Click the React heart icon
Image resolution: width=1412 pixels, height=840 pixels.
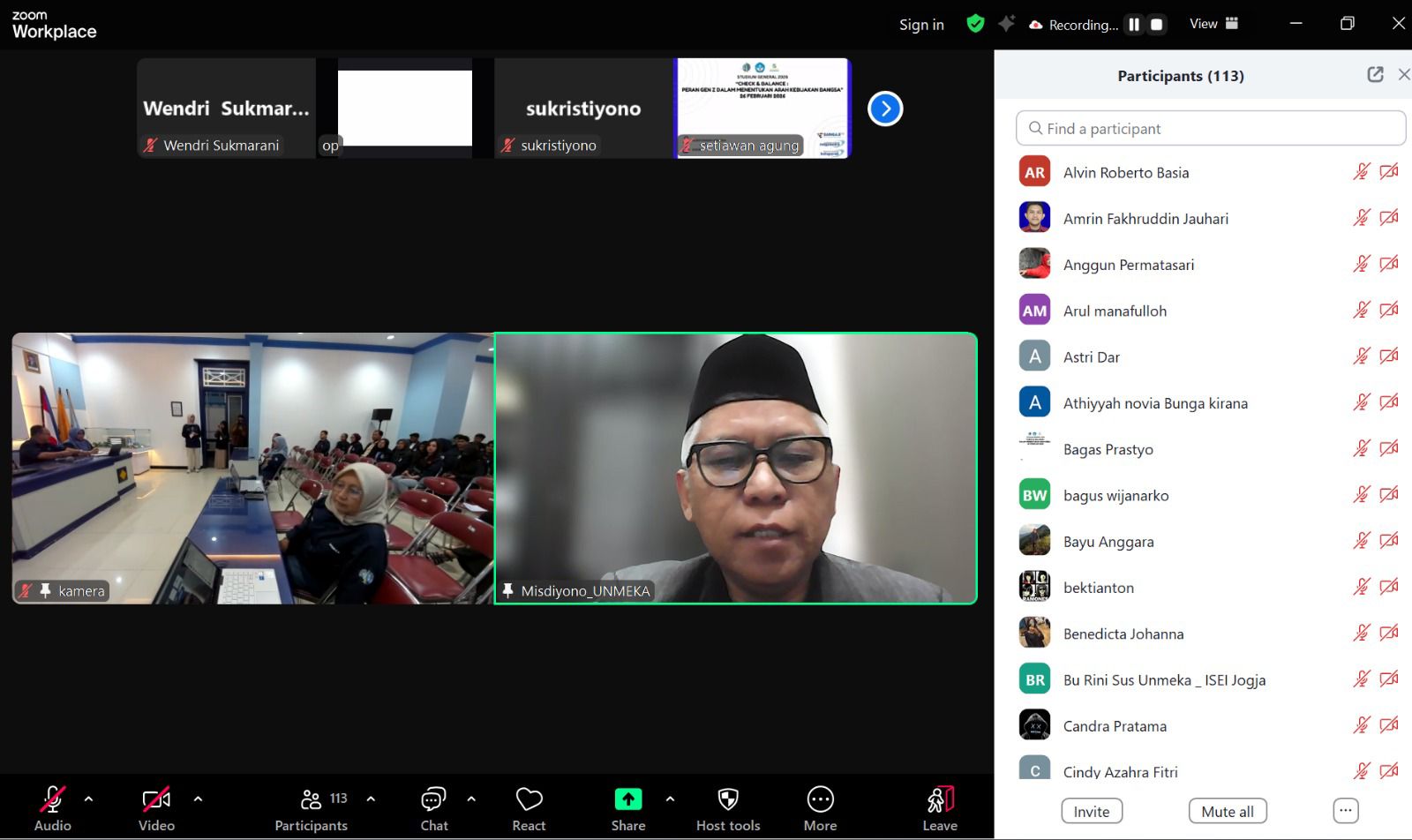coord(529,807)
